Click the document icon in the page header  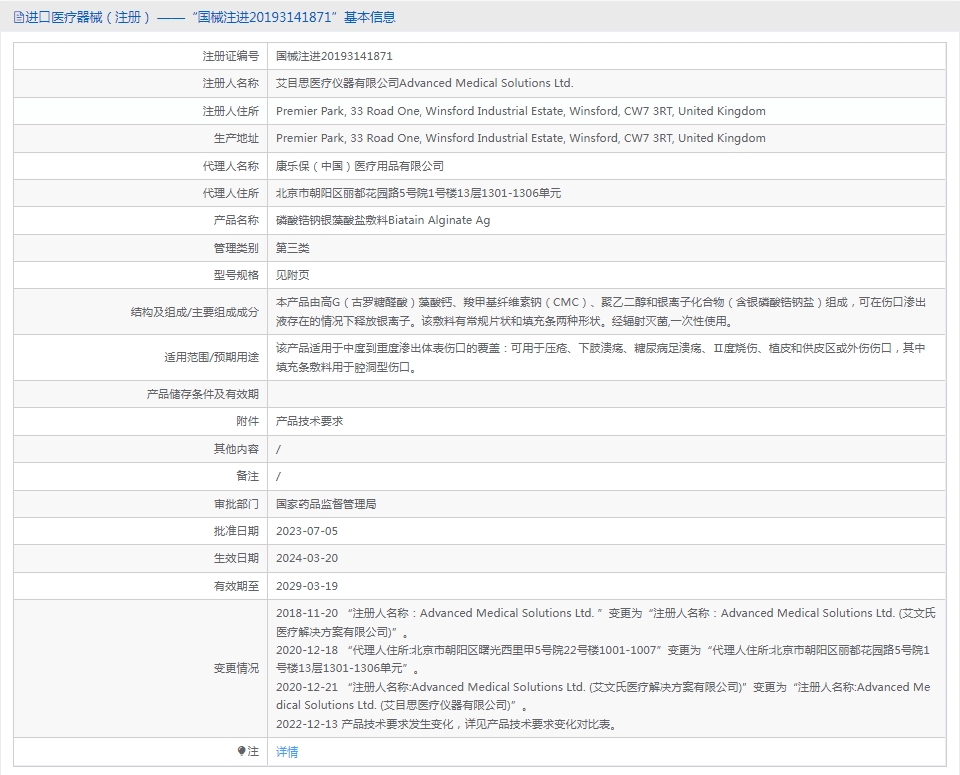pos(18,17)
